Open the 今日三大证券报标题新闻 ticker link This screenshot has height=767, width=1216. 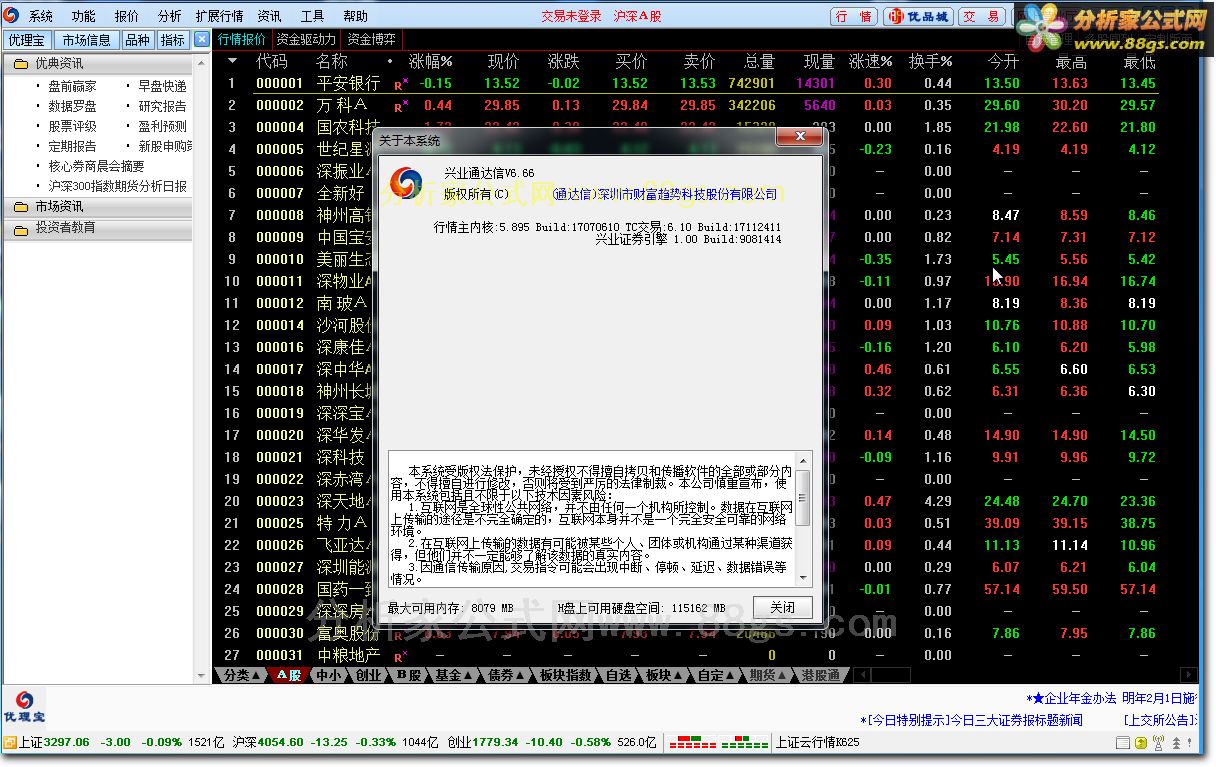click(x=971, y=720)
